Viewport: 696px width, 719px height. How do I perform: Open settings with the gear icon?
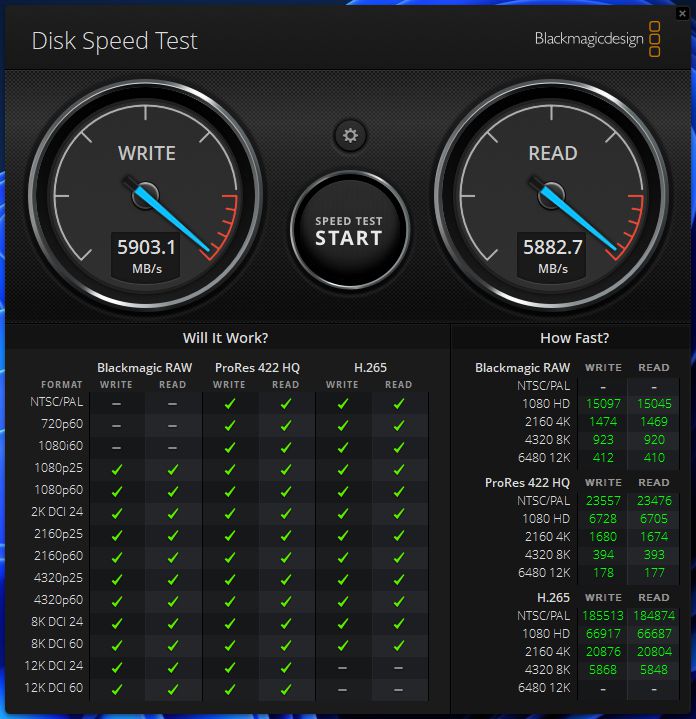click(350, 135)
